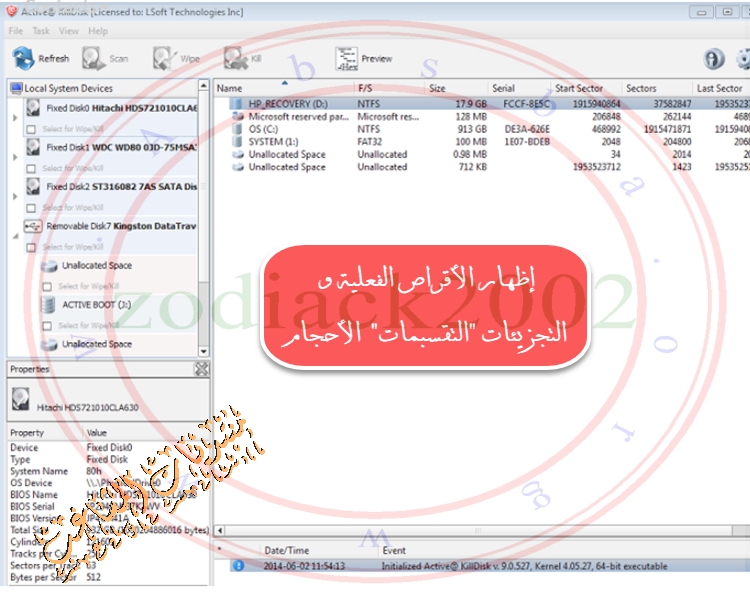Screen dimensions: 750x603
Task: Click the ACTIVE BOOT (J:) volume icon
Action: pyautogui.click(x=48, y=305)
